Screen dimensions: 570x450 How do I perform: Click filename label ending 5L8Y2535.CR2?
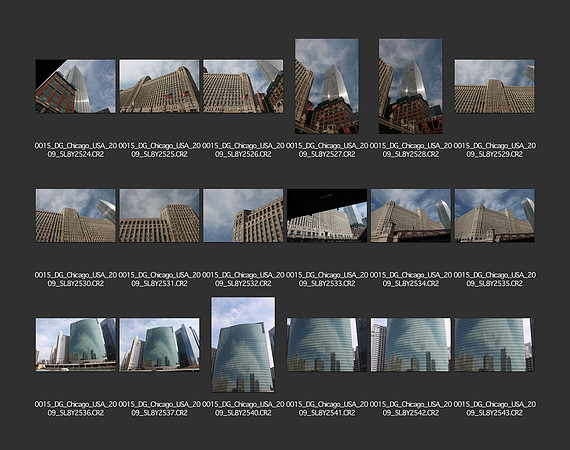coord(494,279)
